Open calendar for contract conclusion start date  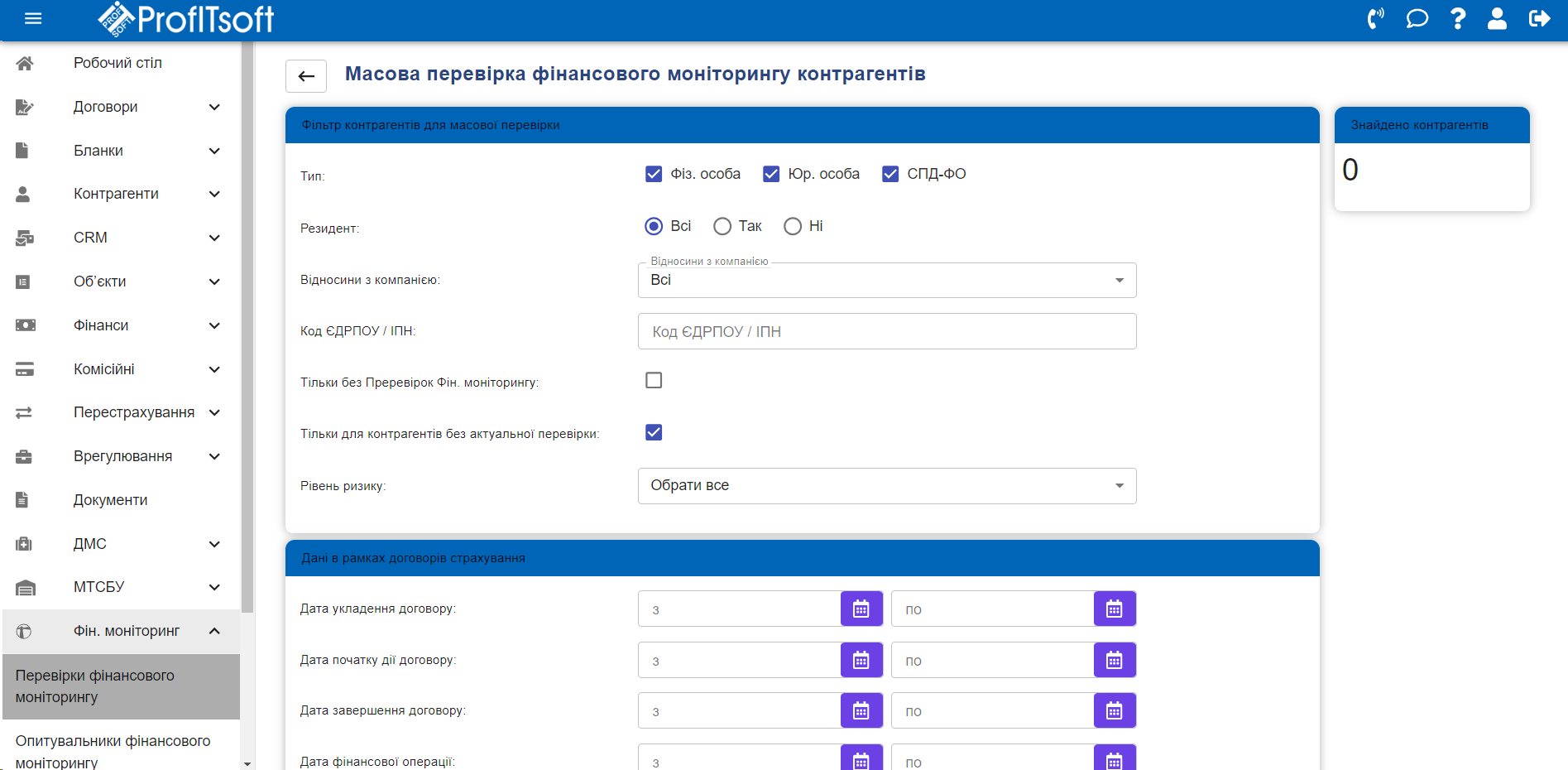pos(861,609)
